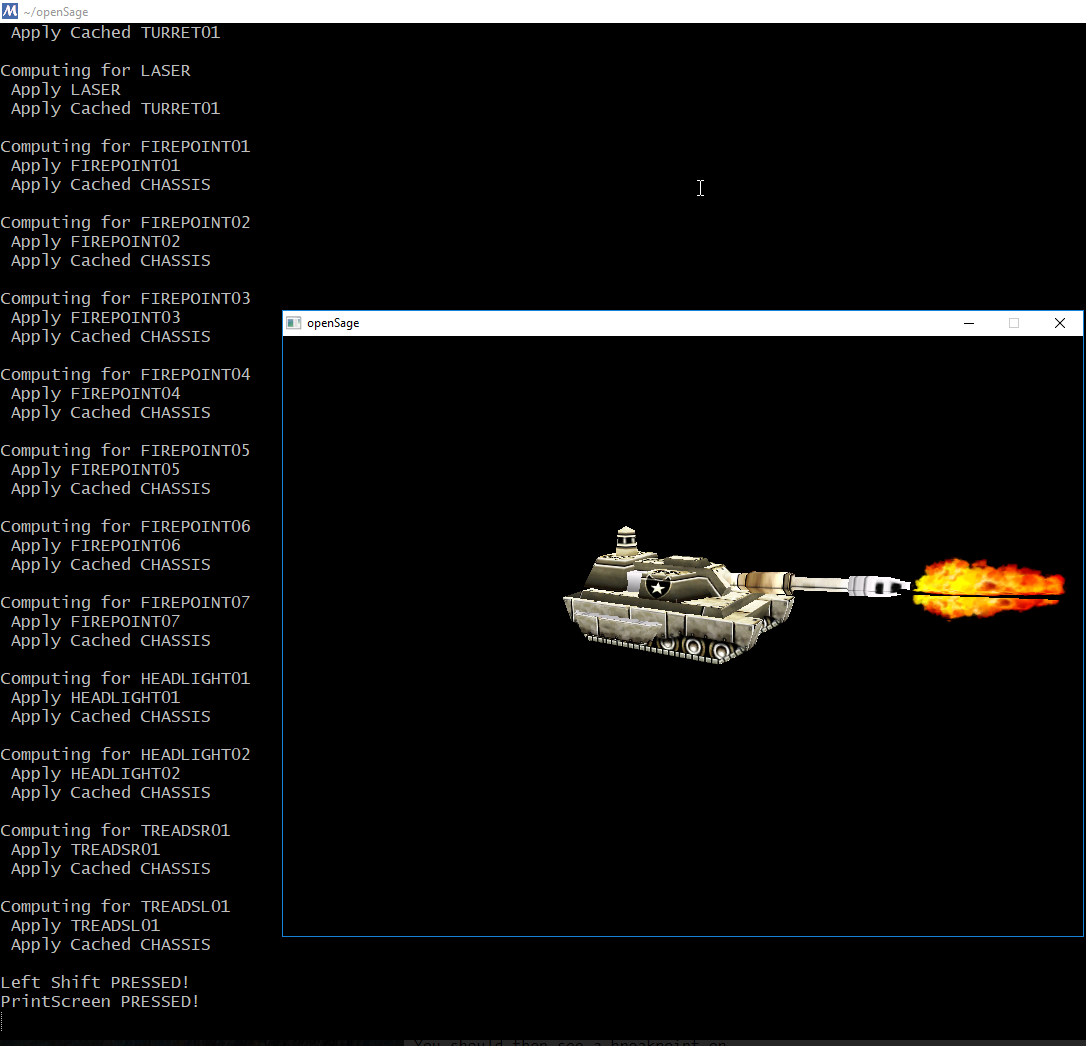This screenshot has width=1086, height=1046.
Task: Click the disabled maximize button of openSage
Action: 1014,323
